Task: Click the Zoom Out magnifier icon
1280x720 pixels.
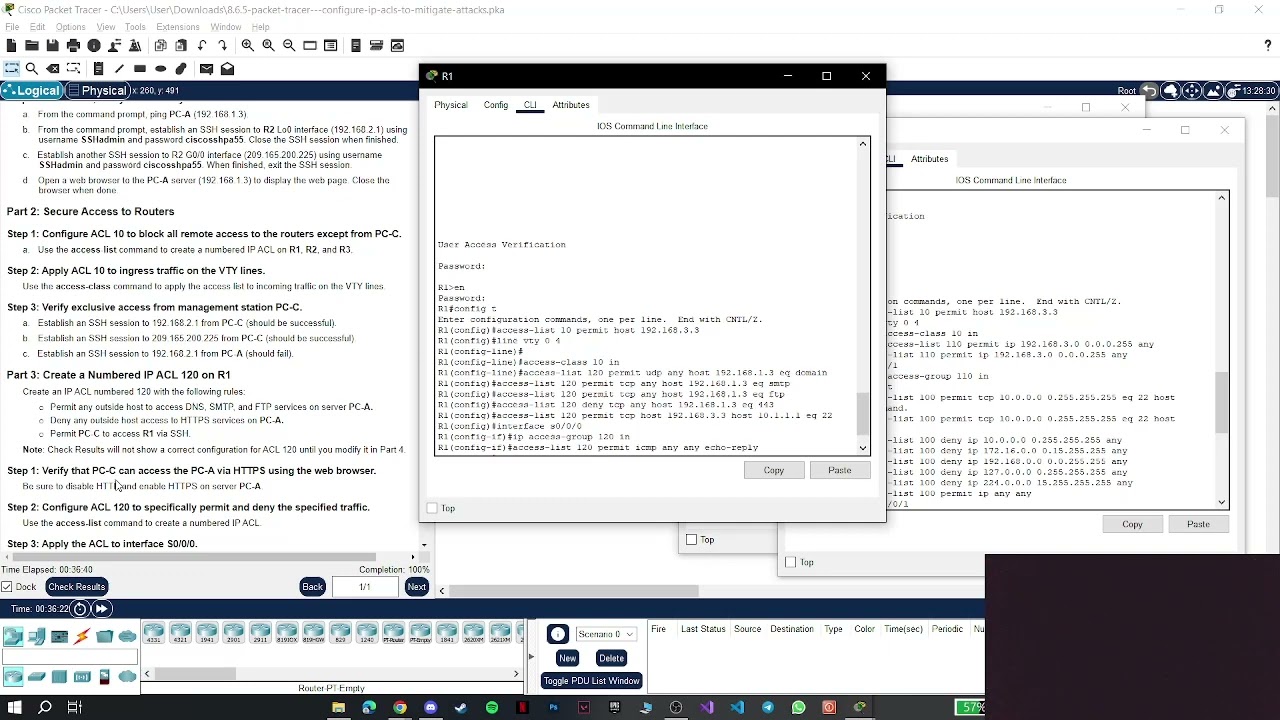Action: pyautogui.click(x=289, y=45)
